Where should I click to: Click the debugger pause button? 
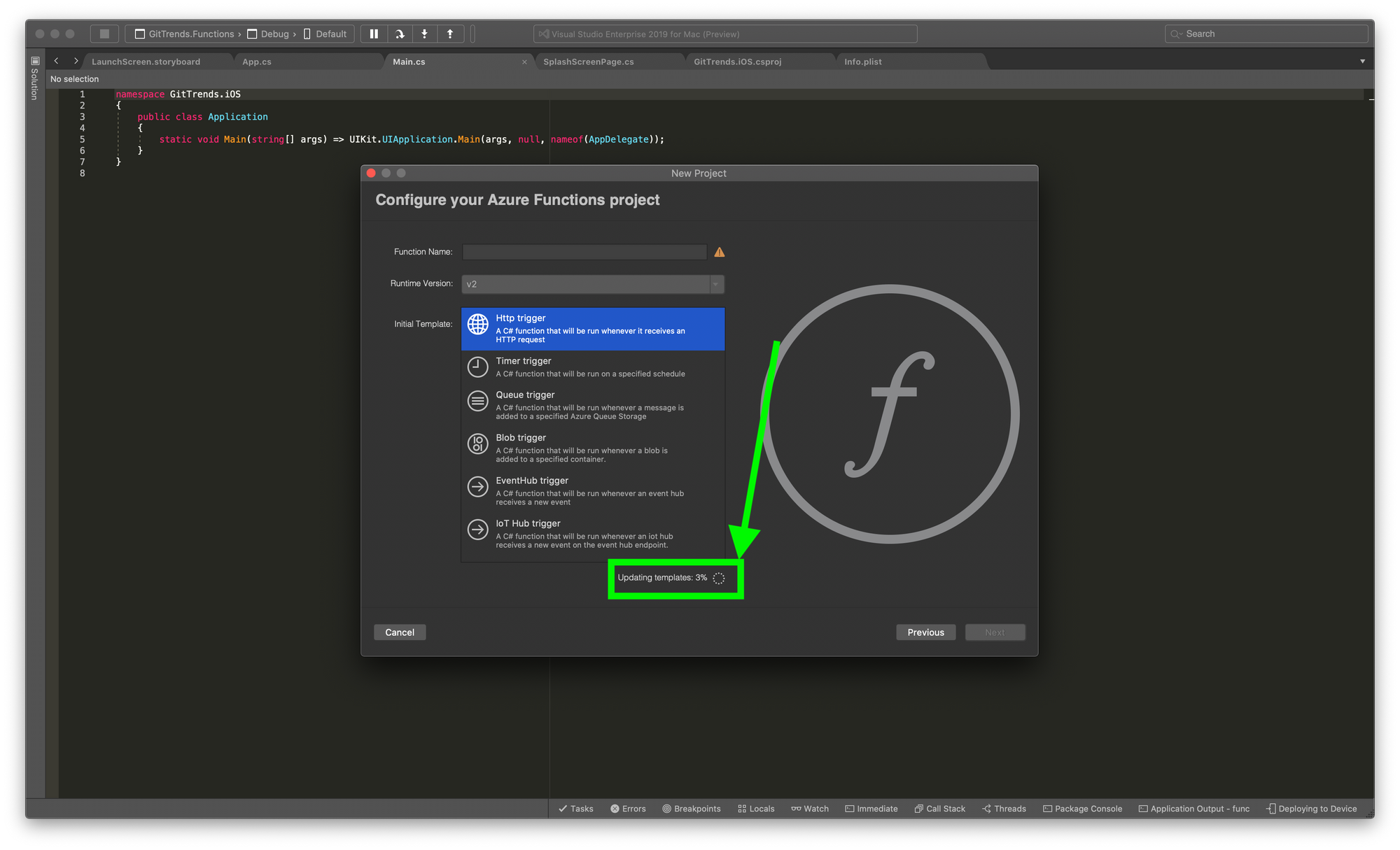(x=374, y=34)
